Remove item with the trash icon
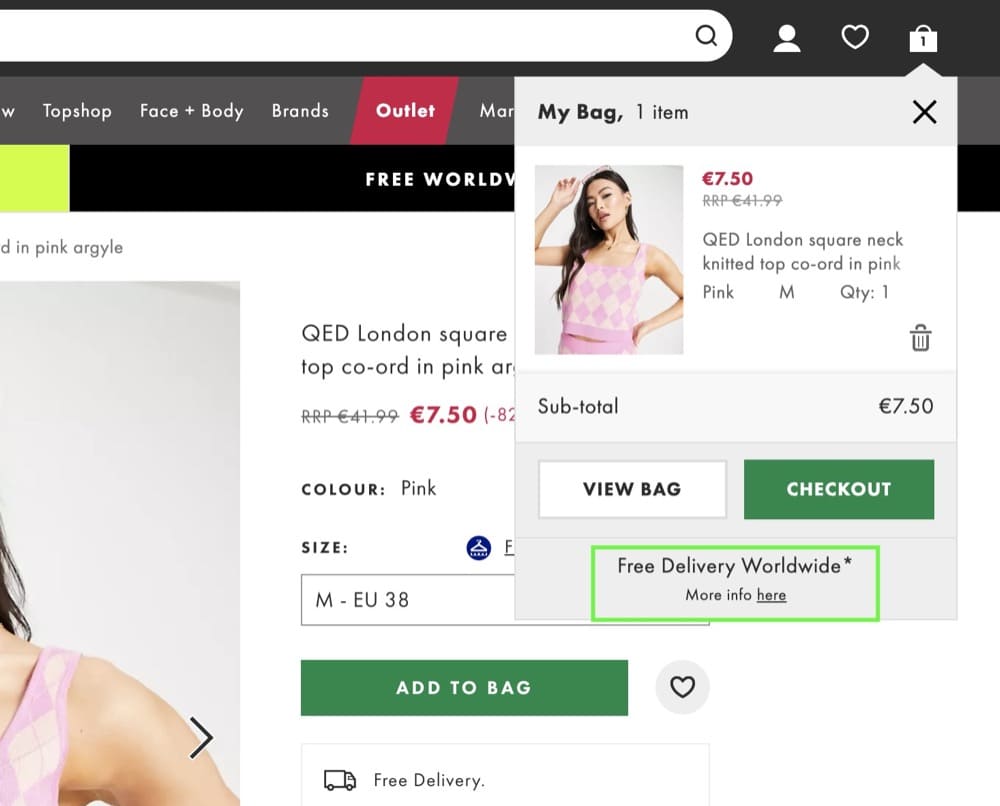This screenshot has height=806, width=1000. tap(920, 338)
